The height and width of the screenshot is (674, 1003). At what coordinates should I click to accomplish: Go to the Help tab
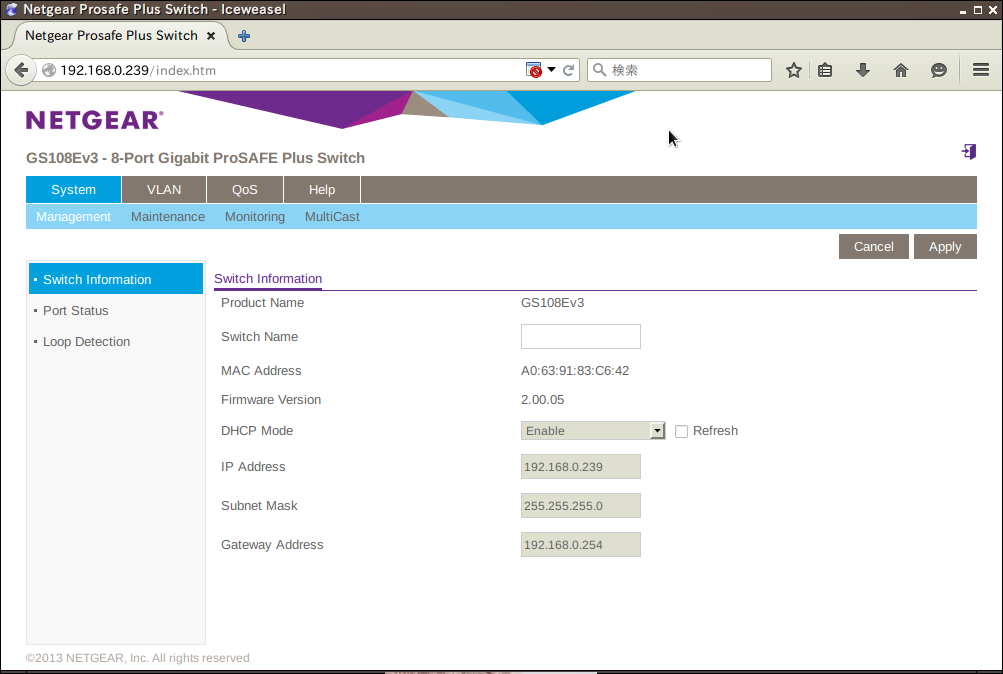click(322, 190)
